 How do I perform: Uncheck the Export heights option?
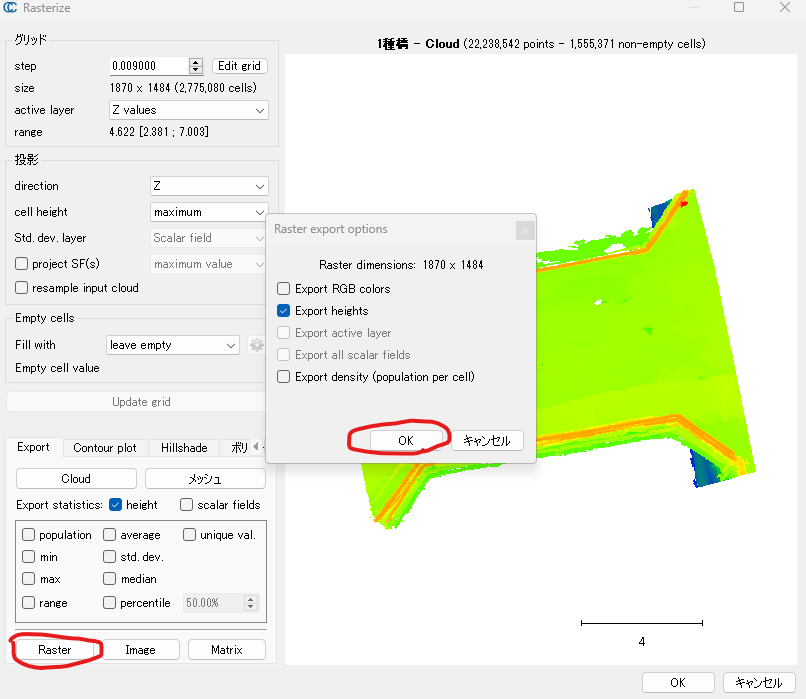pos(284,311)
